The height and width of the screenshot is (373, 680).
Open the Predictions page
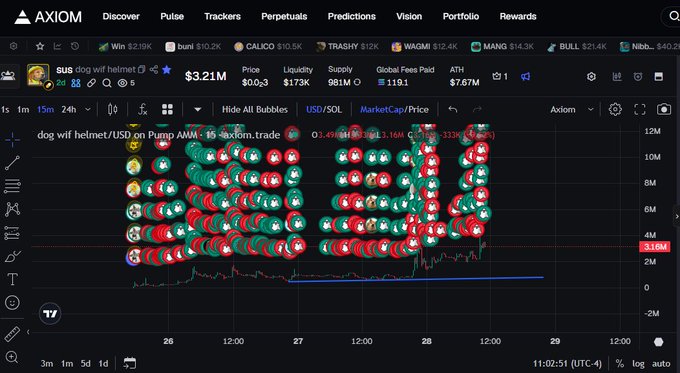pos(352,16)
